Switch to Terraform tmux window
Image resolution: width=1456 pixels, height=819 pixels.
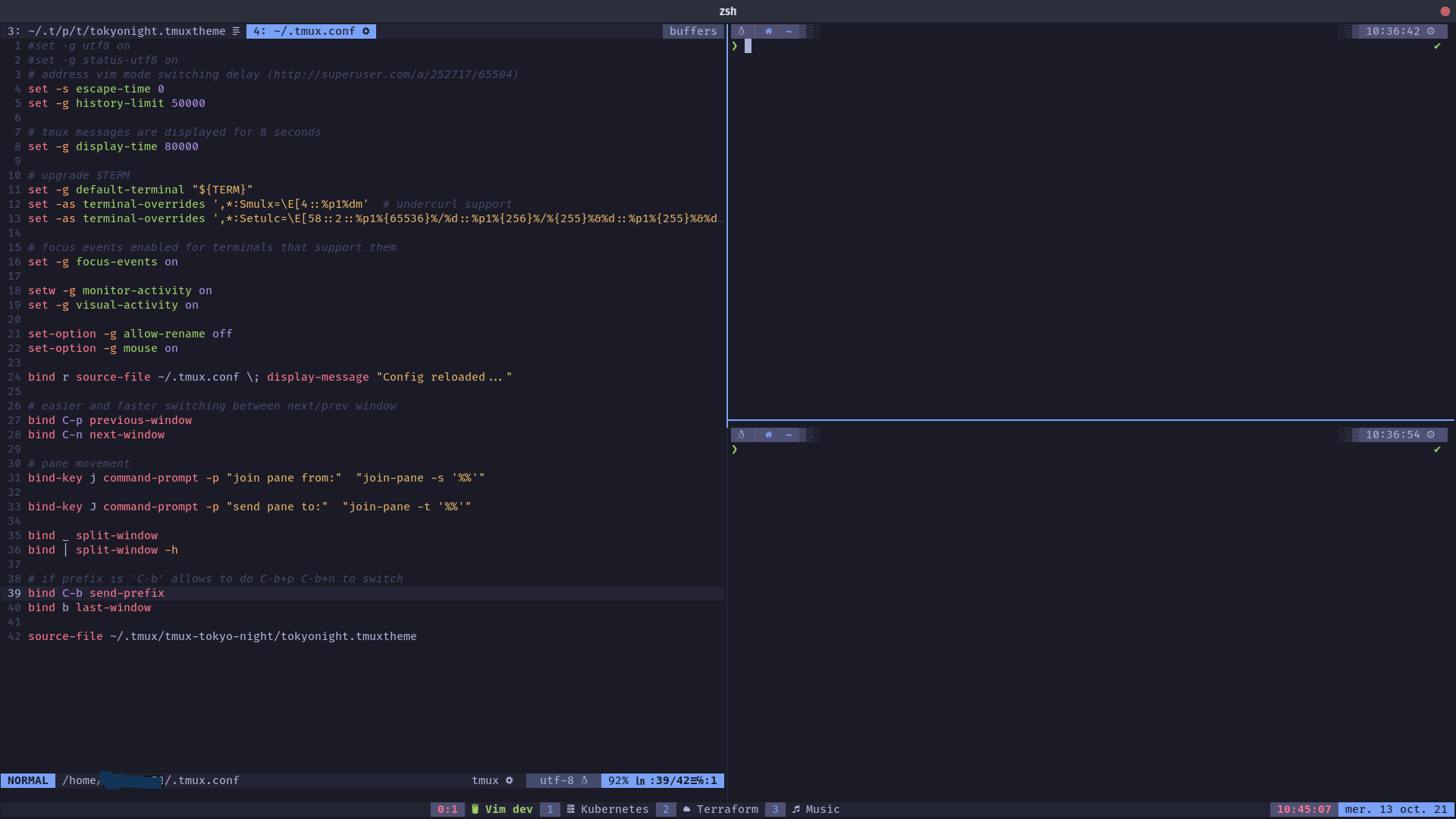[x=726, y=809]
